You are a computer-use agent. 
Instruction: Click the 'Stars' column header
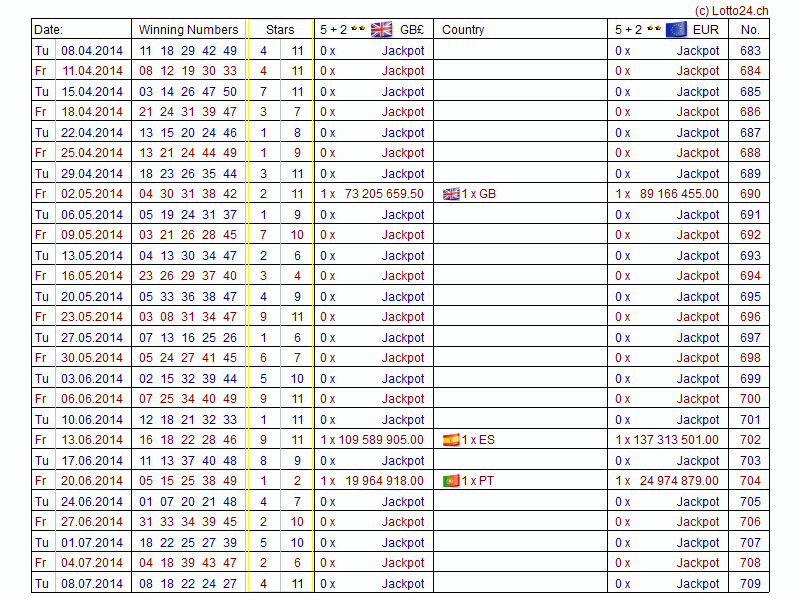click(280, 30)
